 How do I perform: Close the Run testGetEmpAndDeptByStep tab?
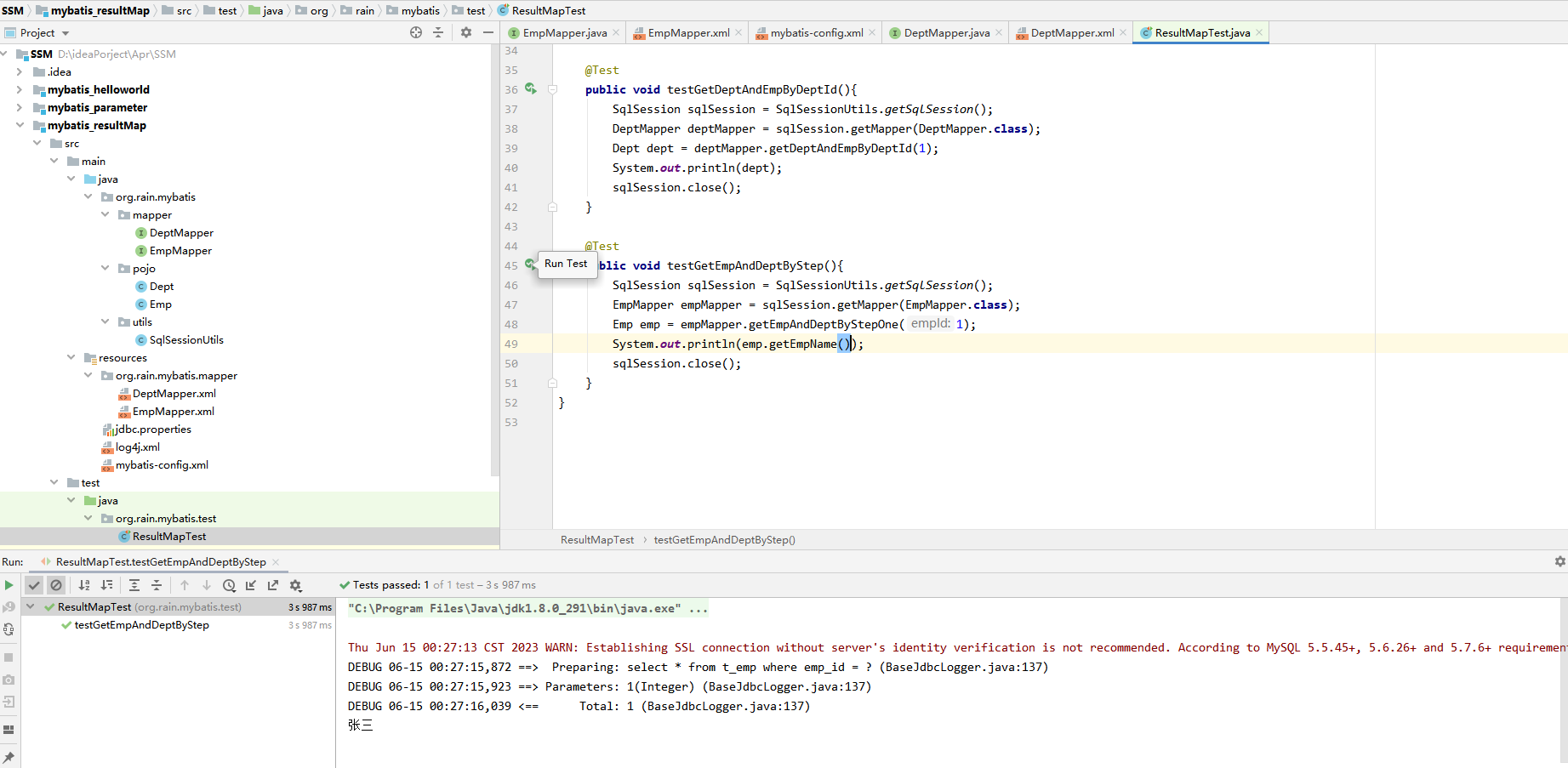tap(276, 562)
